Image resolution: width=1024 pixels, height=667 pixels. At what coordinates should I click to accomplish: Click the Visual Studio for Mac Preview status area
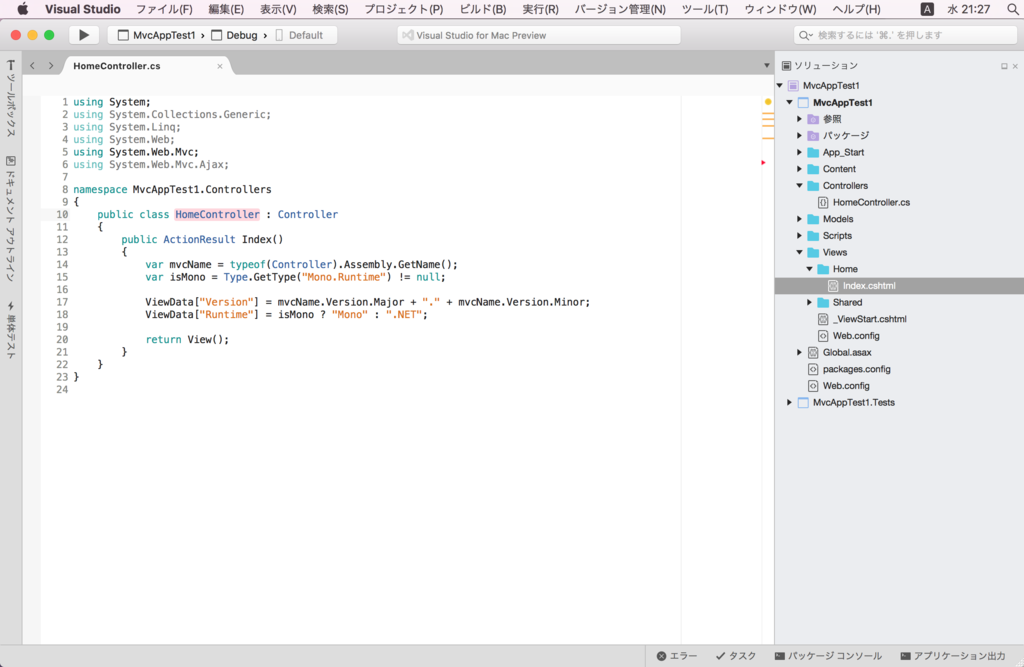[x=539, y=35]
